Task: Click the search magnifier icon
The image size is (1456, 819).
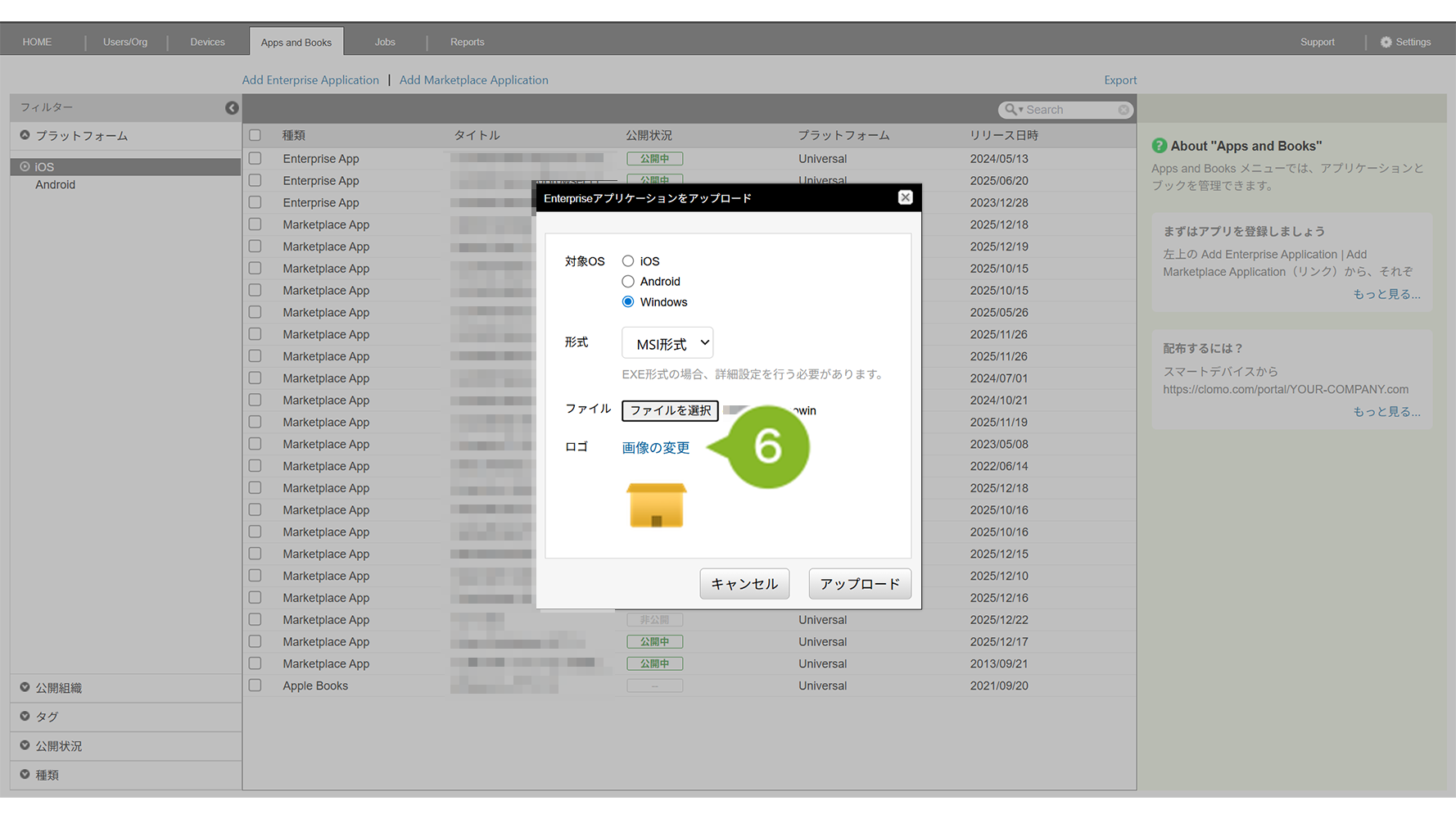Action: click(x=1011, y=110)
